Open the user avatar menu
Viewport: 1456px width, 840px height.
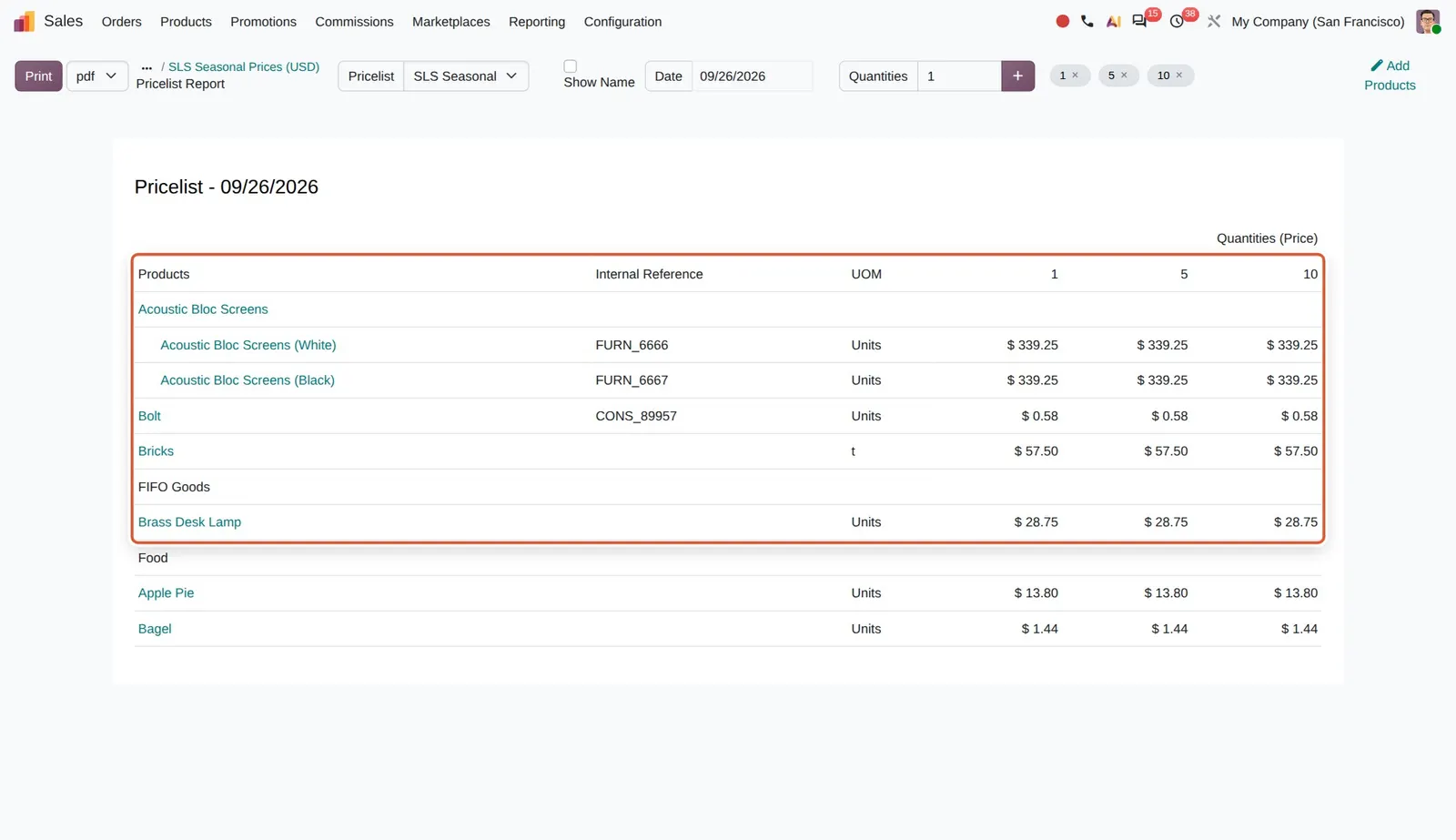[1428, 21]
